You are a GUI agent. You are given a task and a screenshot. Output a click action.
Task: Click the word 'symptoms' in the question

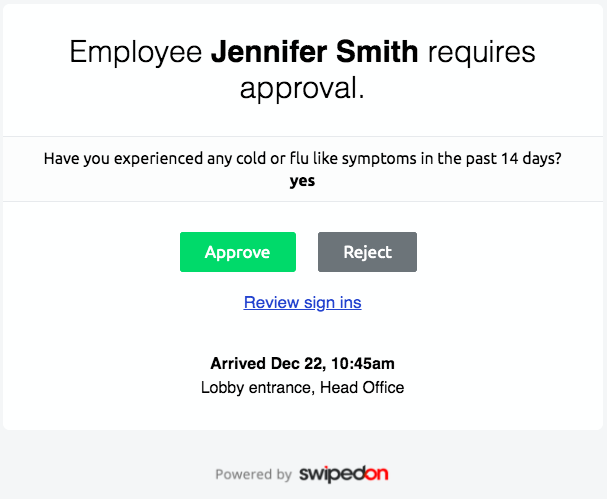tap(379, 159)
